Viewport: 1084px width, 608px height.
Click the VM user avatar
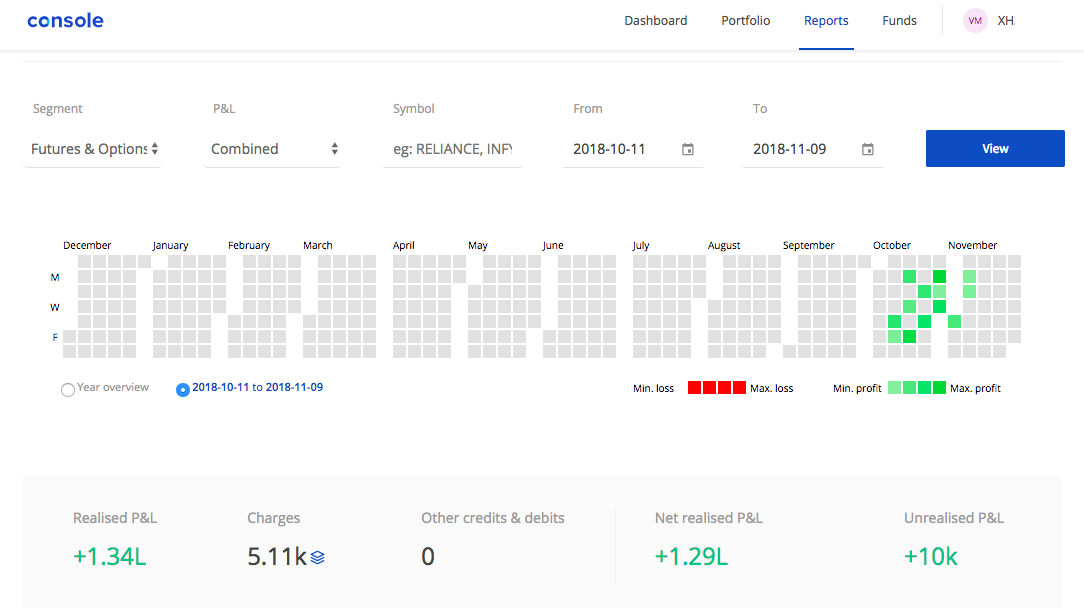(x=975, y=21)
